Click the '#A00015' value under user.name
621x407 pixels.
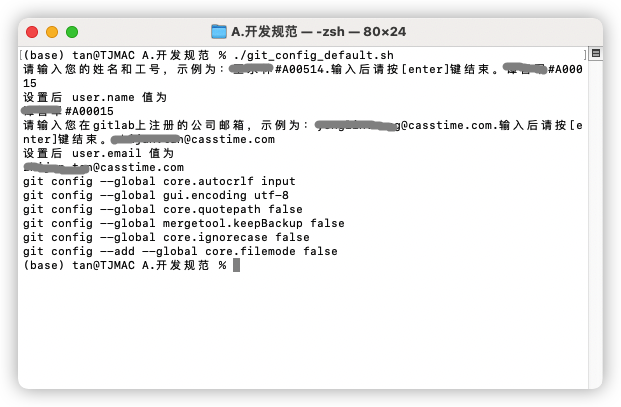[89, 111]
